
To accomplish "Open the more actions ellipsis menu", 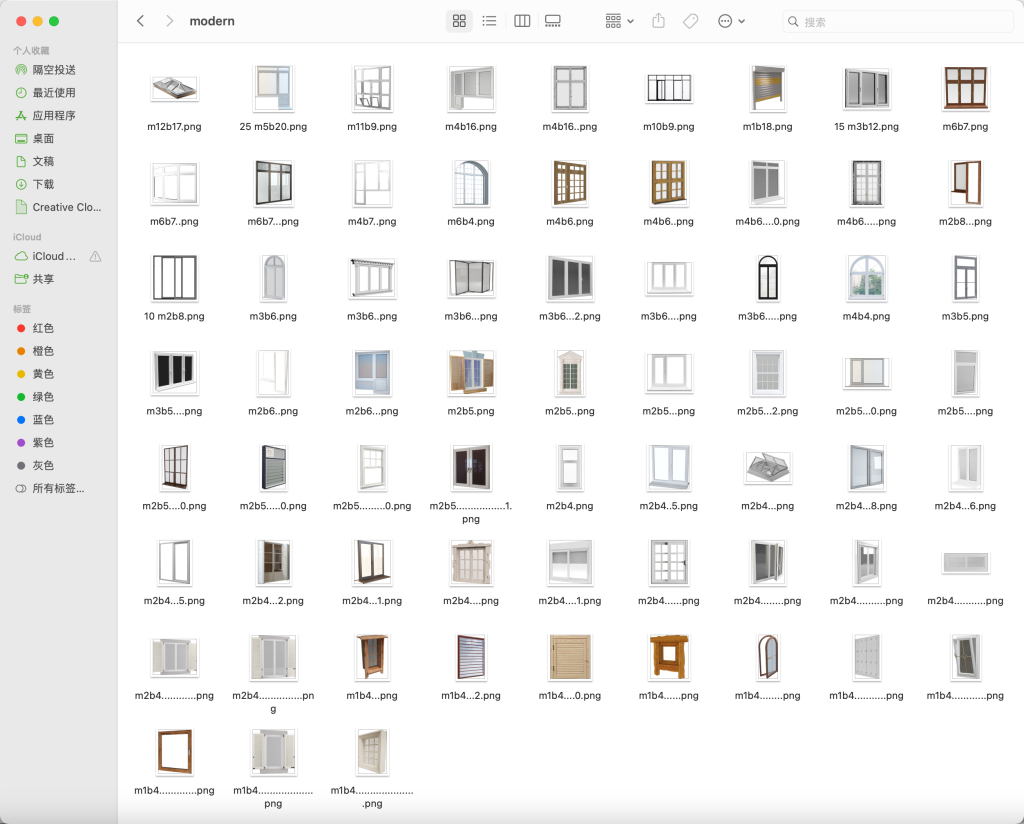I will [731, 21].
